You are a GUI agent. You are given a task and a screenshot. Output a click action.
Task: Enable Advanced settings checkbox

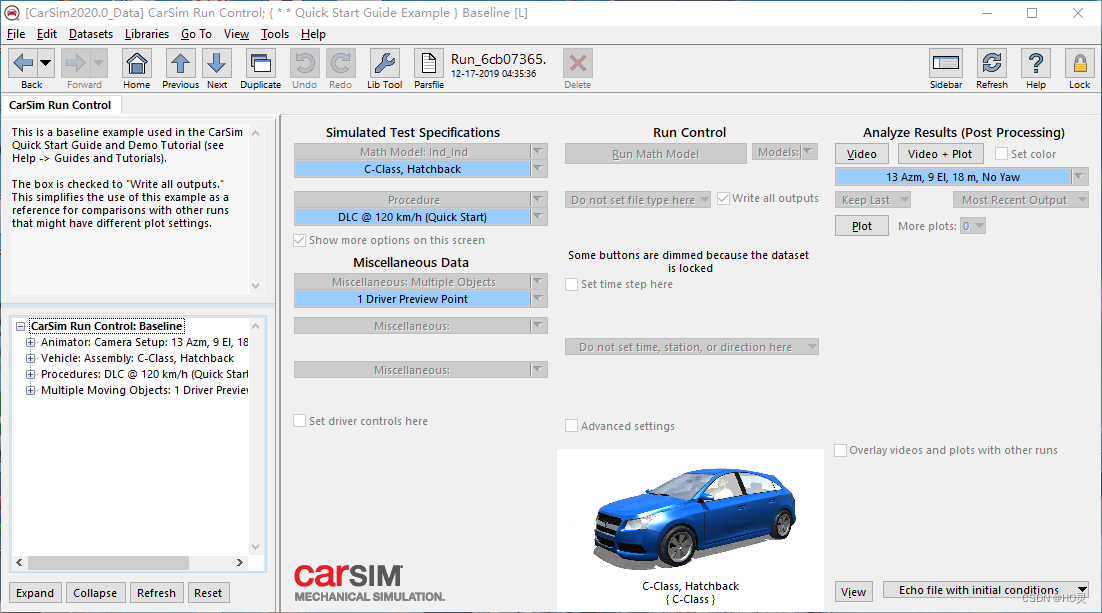tap(571, 425)
